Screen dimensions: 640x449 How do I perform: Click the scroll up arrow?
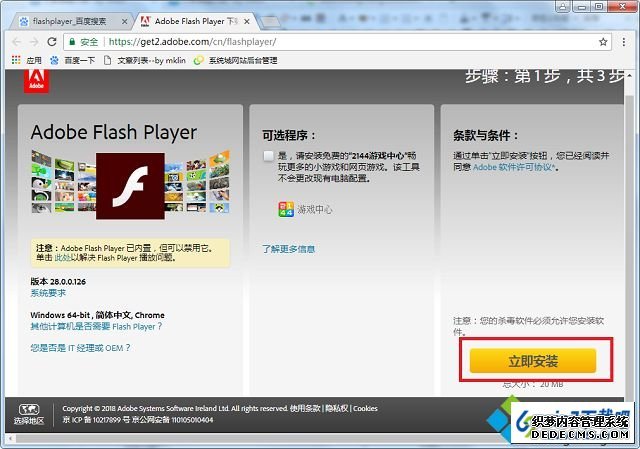[x=629, y=75]
